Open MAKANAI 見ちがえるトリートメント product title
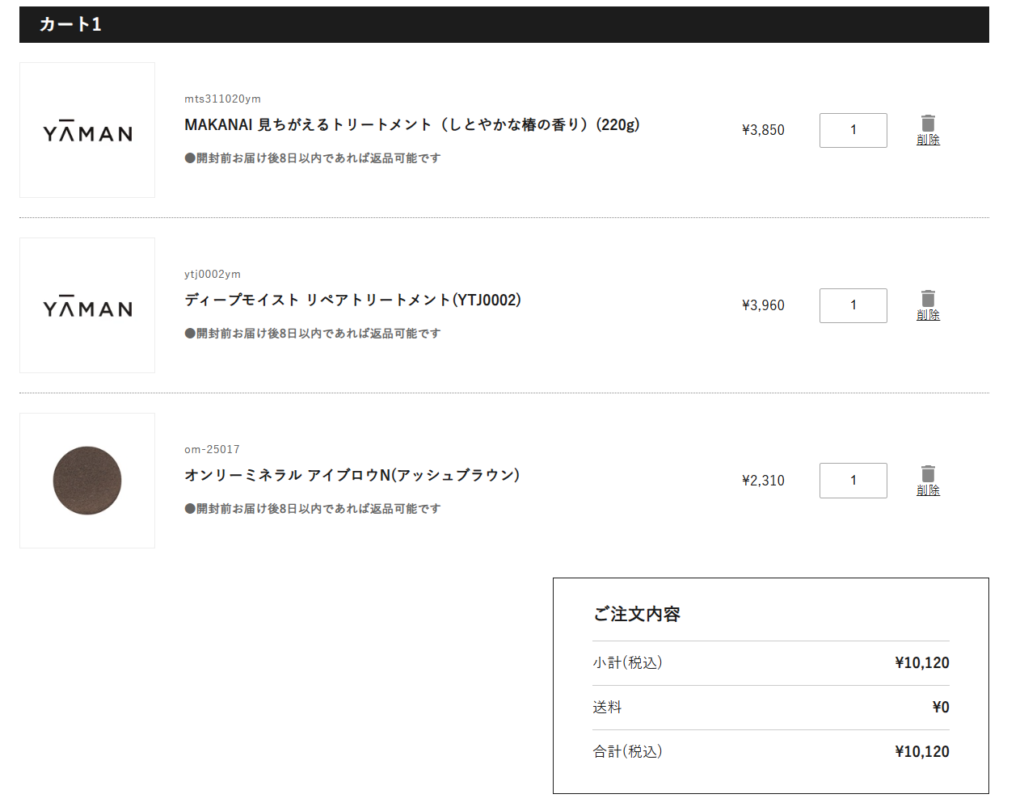This screenshot has width=1024, height=811. tap(412, 125)
